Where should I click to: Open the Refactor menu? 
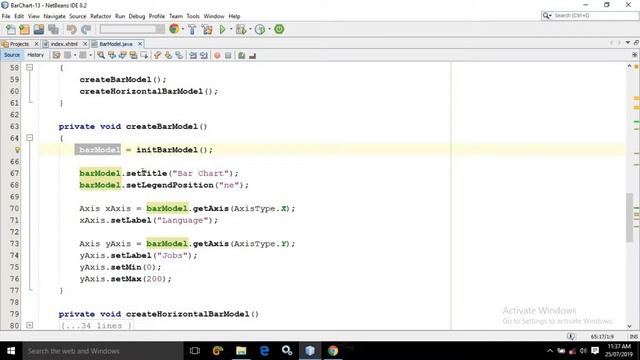click(100, 16)
